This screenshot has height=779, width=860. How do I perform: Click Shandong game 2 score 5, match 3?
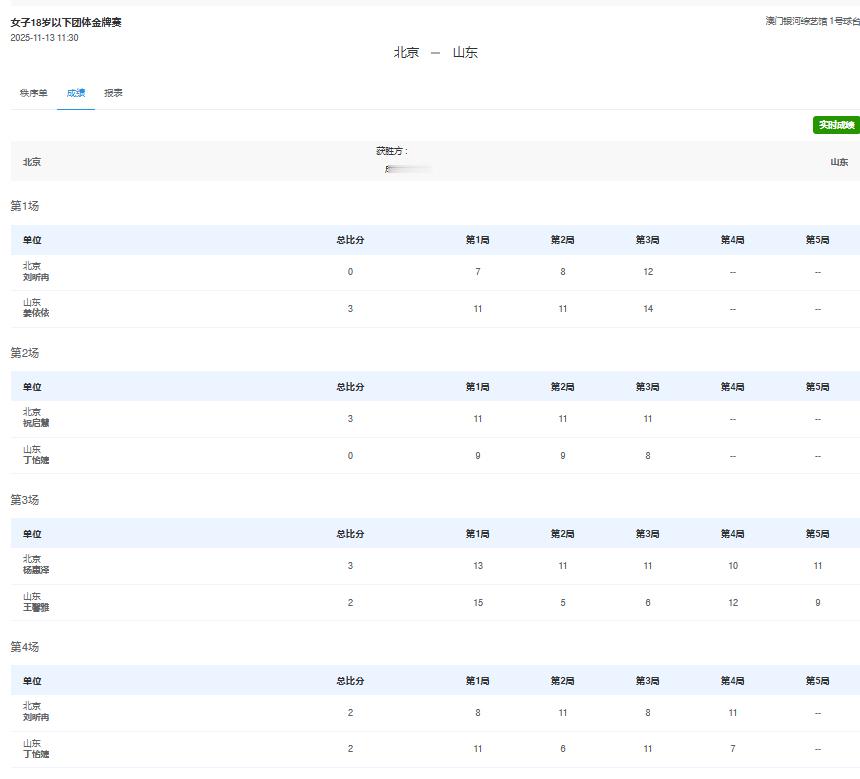click(x=563, y=603)
